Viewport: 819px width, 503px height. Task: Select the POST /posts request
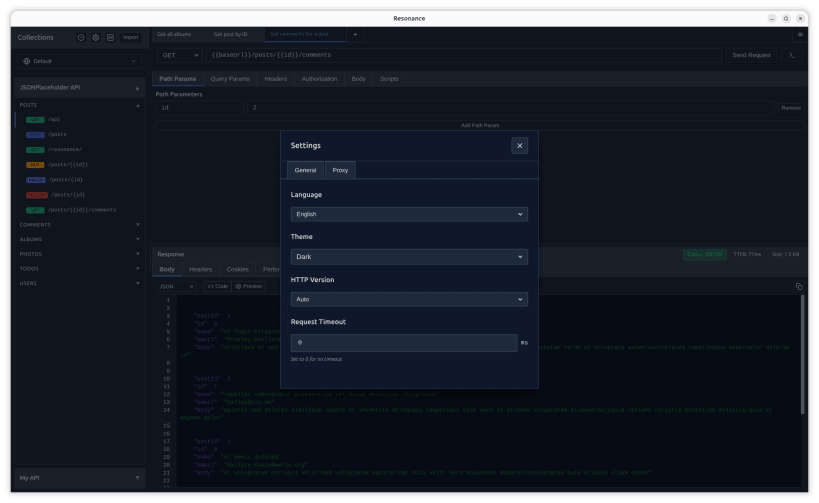click(x=79, y=135)
